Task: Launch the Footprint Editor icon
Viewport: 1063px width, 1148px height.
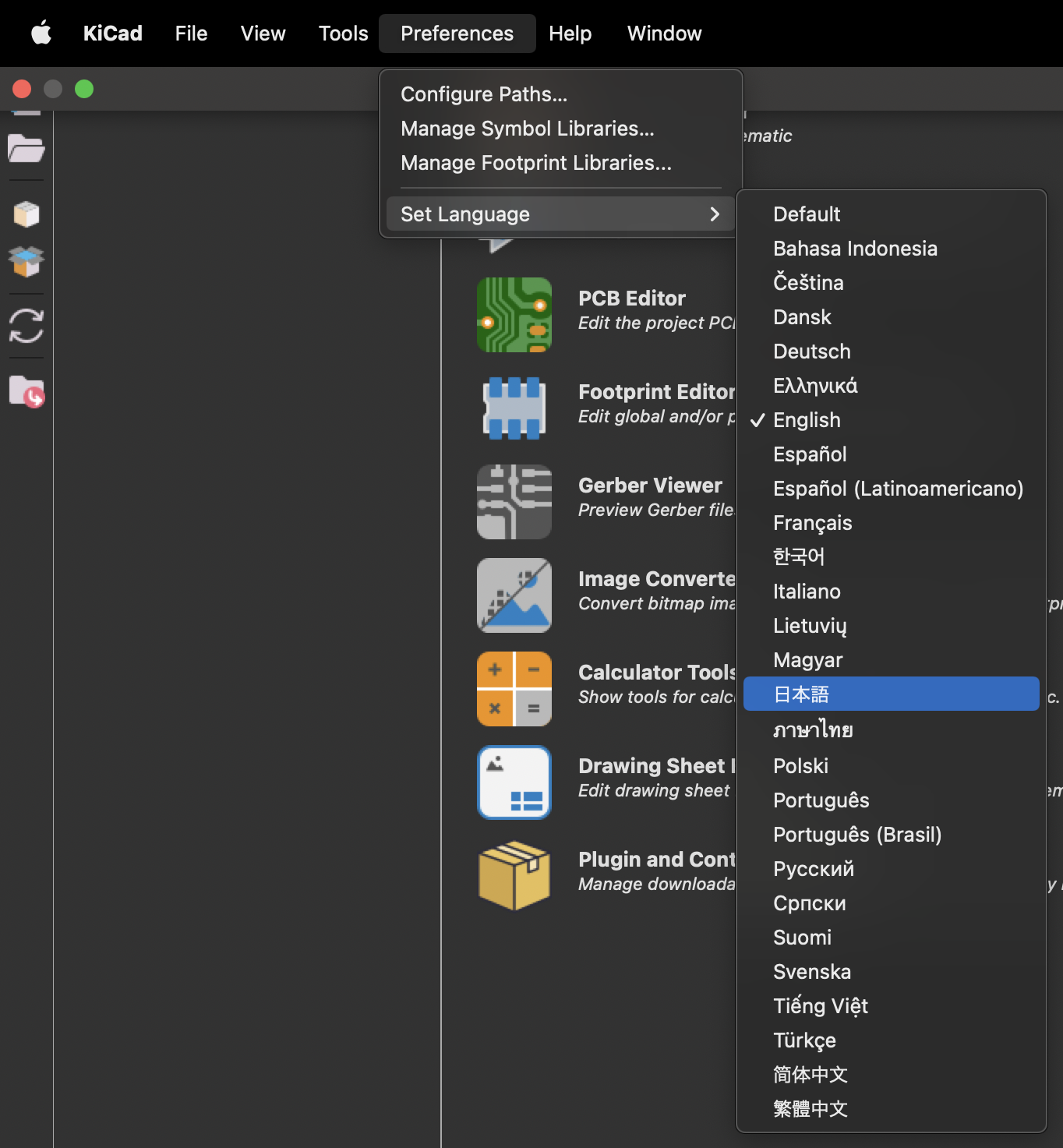Action: tap(514, 408)
